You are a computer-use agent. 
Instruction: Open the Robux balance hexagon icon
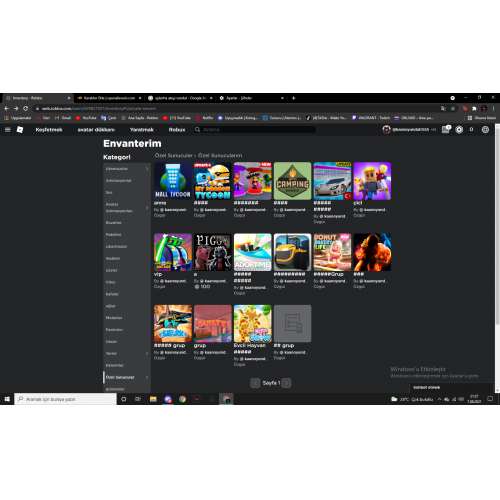459,130
